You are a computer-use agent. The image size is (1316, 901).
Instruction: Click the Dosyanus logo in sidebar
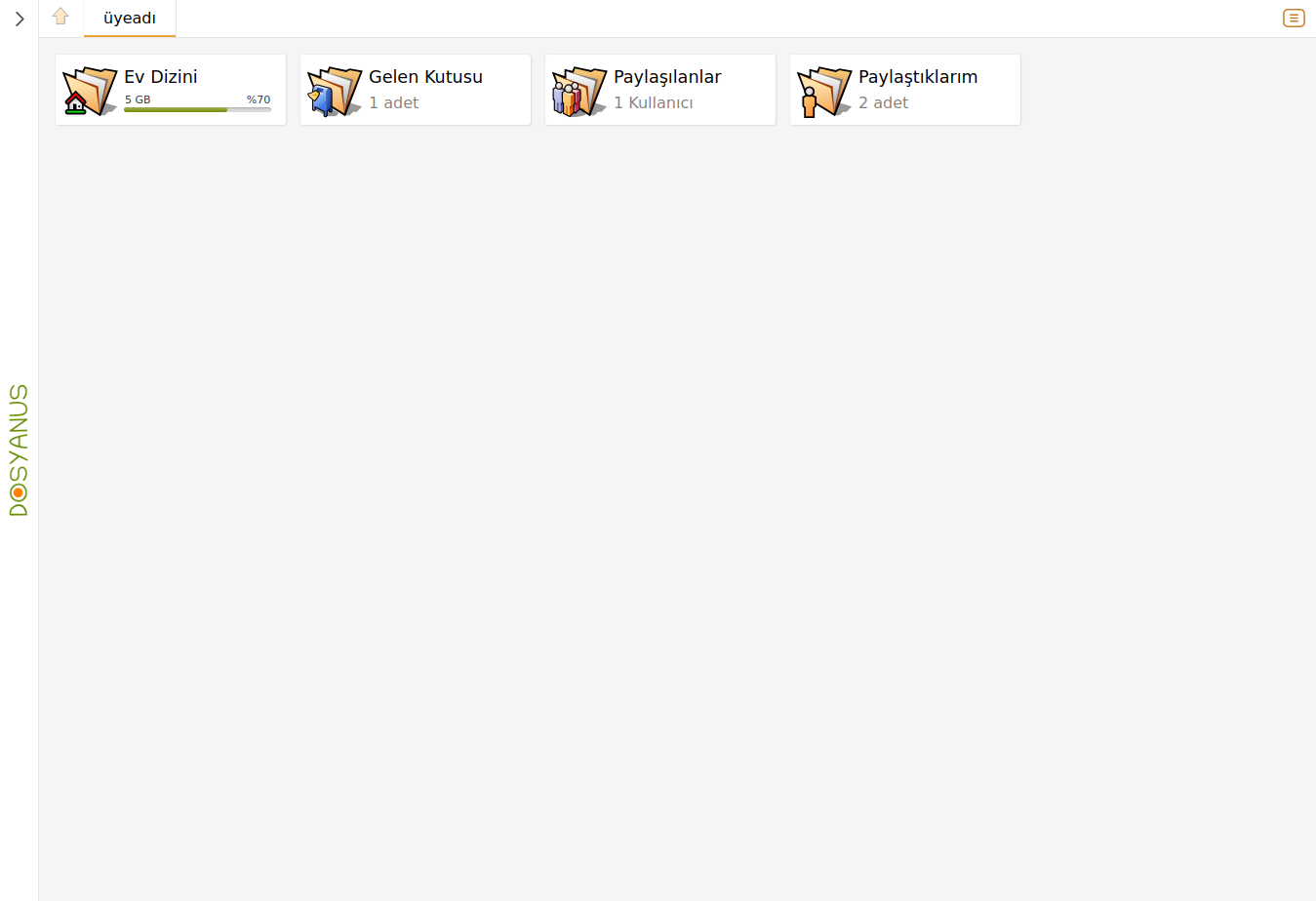tap(19, 450)
